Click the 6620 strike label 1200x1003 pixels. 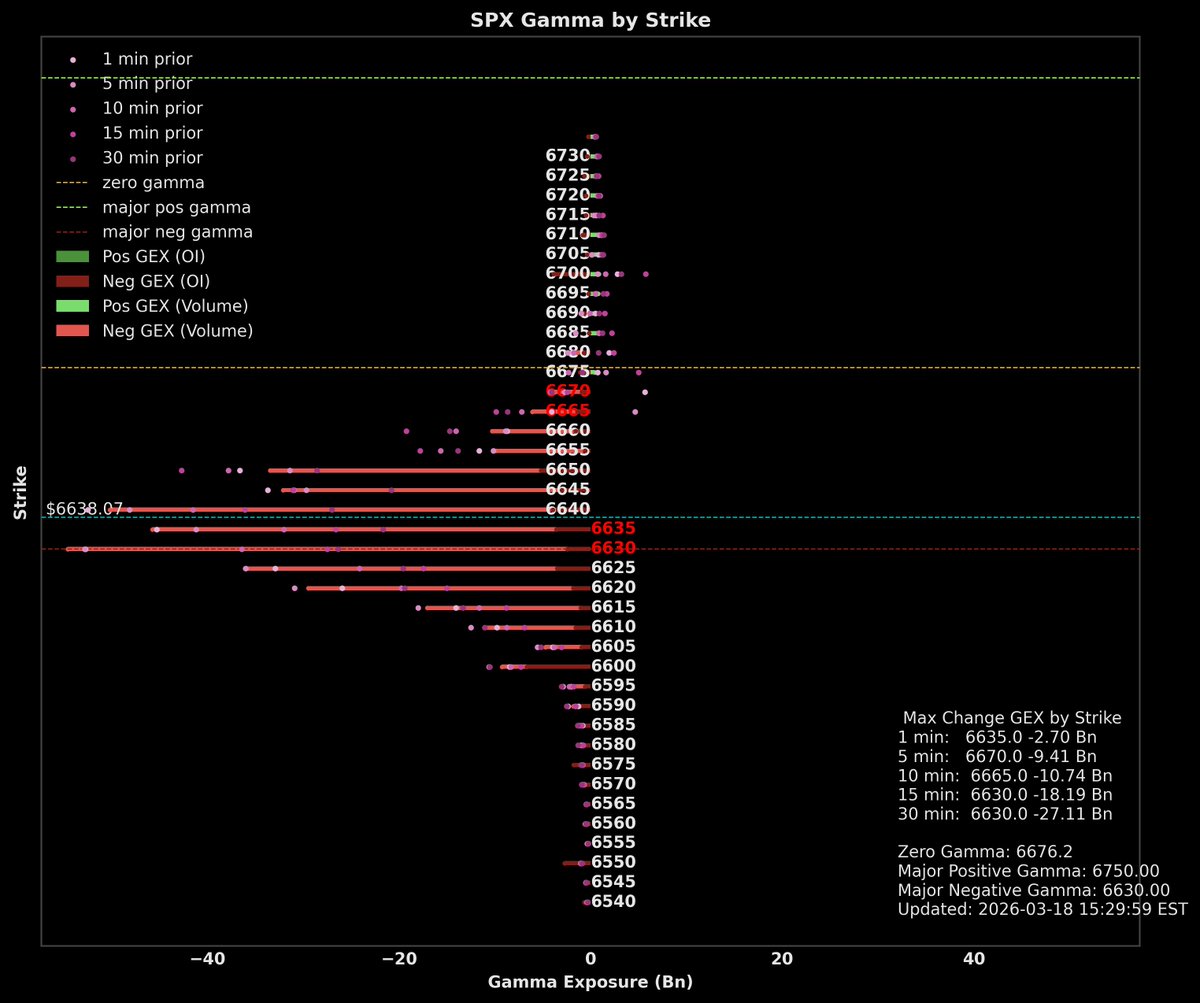[x=613, y=587]
